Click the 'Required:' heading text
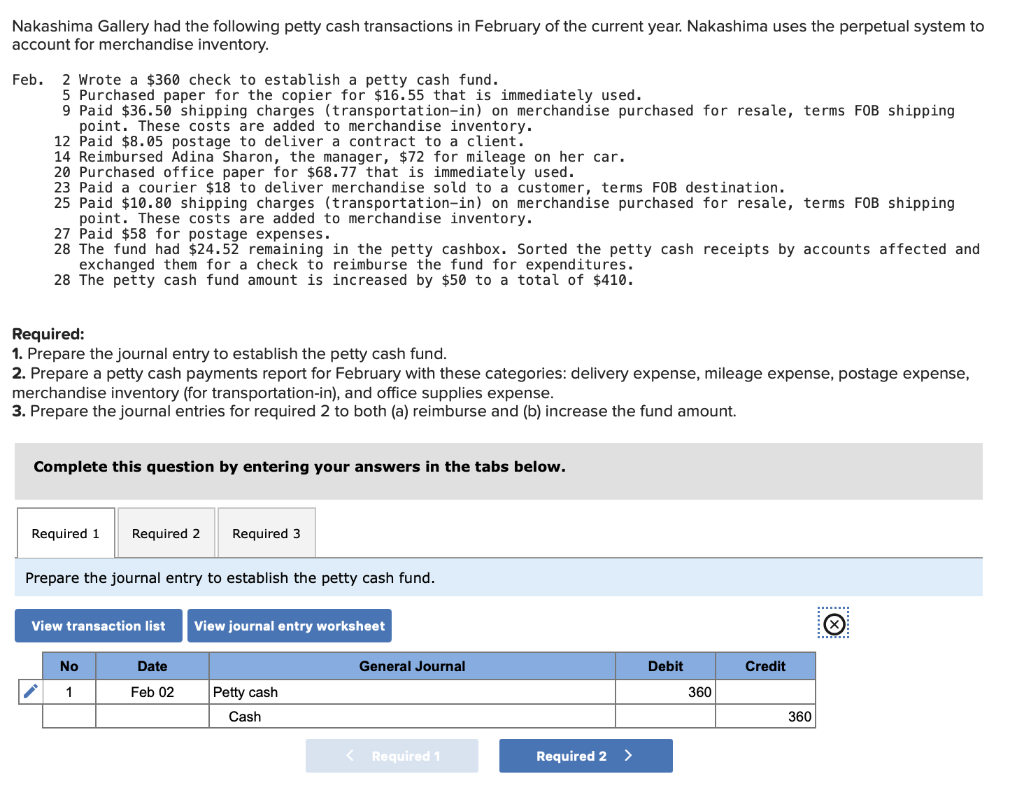 point(48,334)
